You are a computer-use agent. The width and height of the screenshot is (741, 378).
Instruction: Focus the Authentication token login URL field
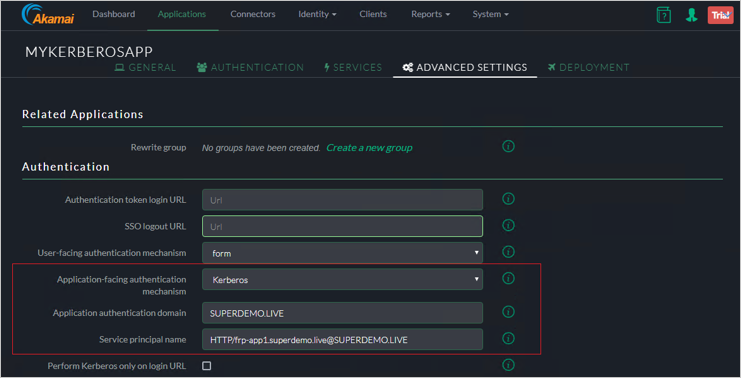click(x=343, y=200)
